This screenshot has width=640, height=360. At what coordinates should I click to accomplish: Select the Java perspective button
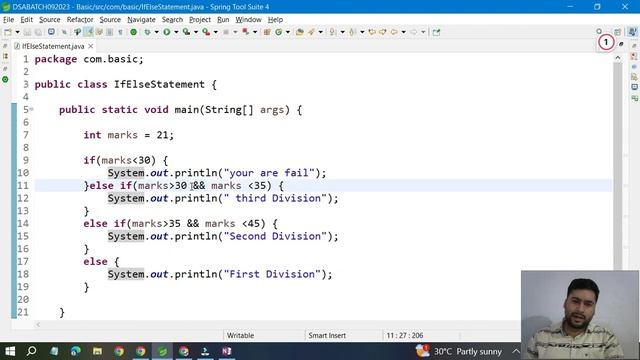pyautogui.click(x=632, y=32)
